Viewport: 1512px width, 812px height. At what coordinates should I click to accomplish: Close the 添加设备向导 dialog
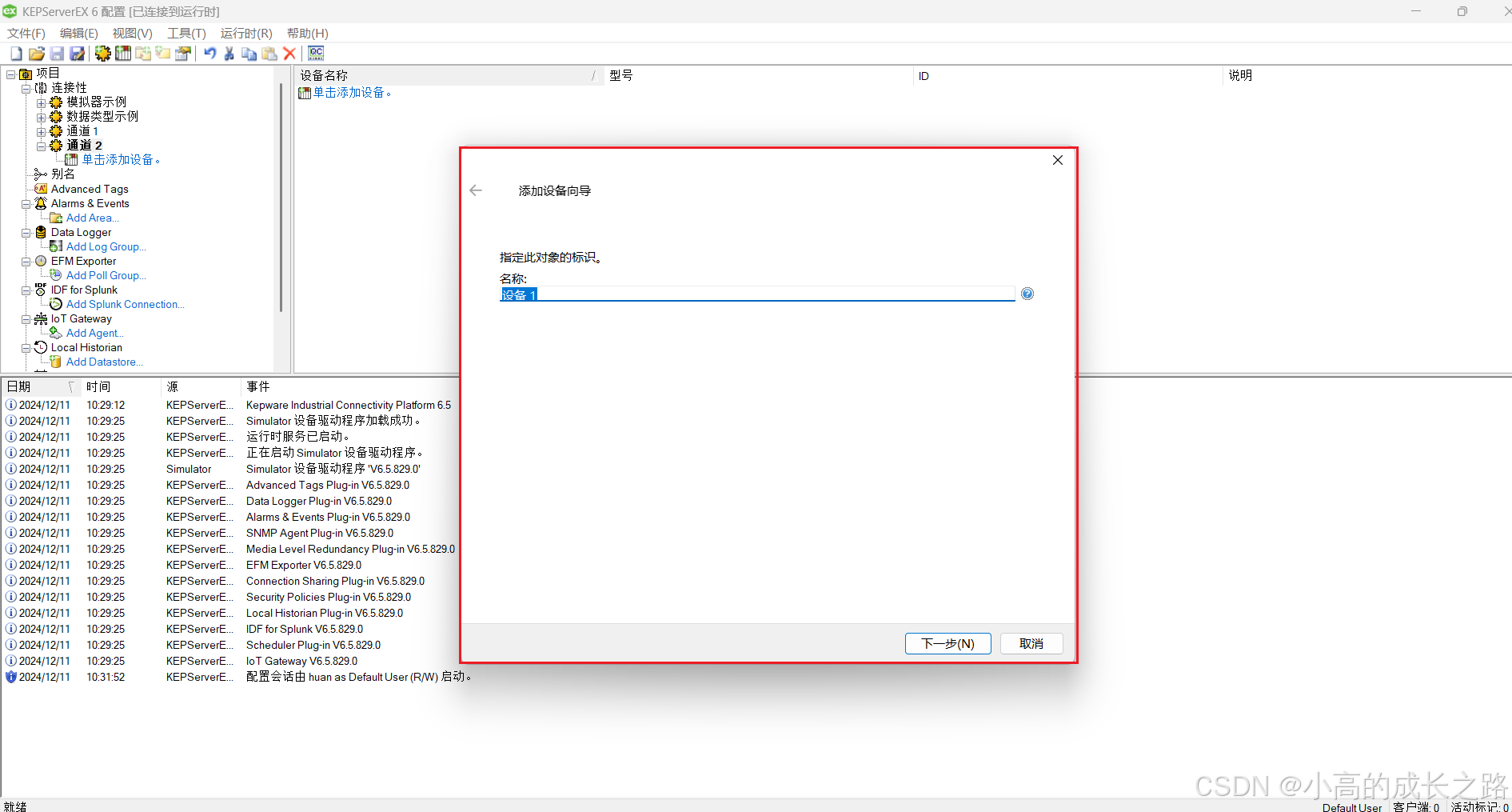[x=1058, y=160]
